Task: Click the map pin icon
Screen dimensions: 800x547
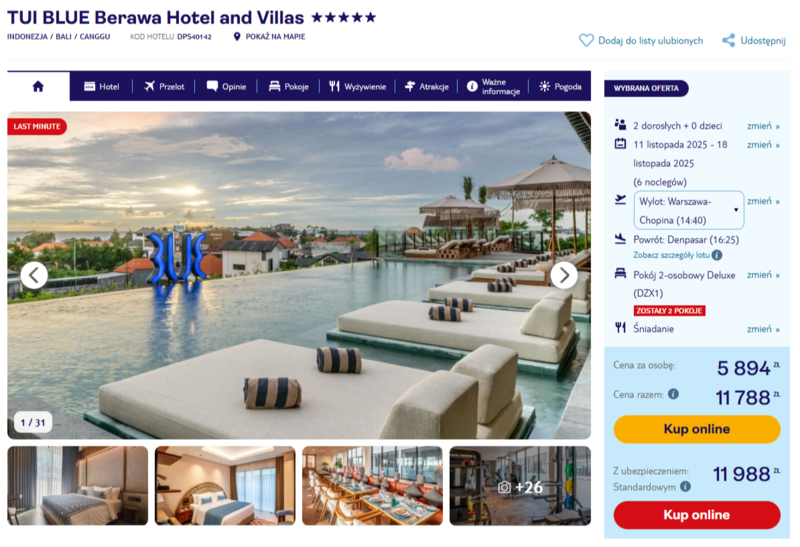Action: pos(237,37)
